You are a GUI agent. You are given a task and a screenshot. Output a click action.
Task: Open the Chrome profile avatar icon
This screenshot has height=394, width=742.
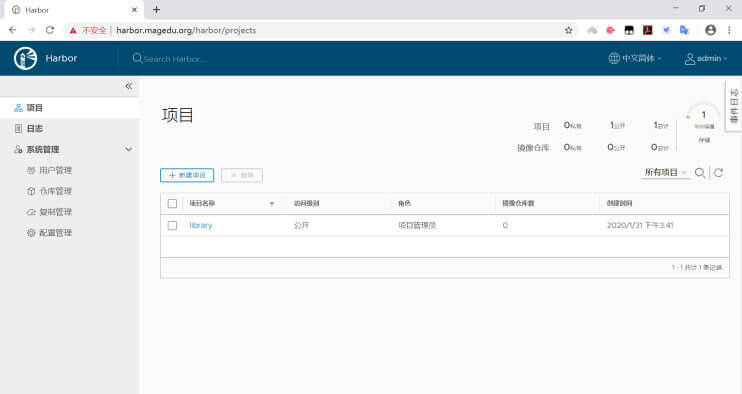[710, 30]
